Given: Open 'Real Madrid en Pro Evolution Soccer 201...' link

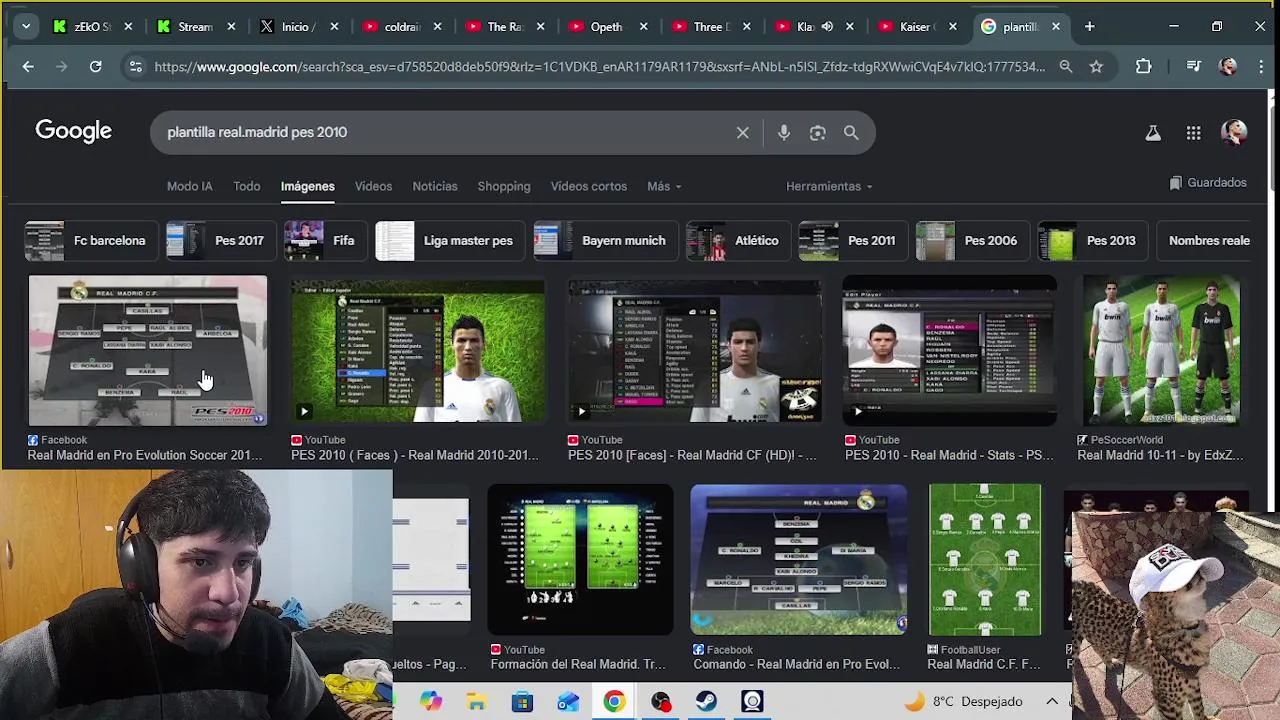Looking at the screenshot, I should point(145,455).
